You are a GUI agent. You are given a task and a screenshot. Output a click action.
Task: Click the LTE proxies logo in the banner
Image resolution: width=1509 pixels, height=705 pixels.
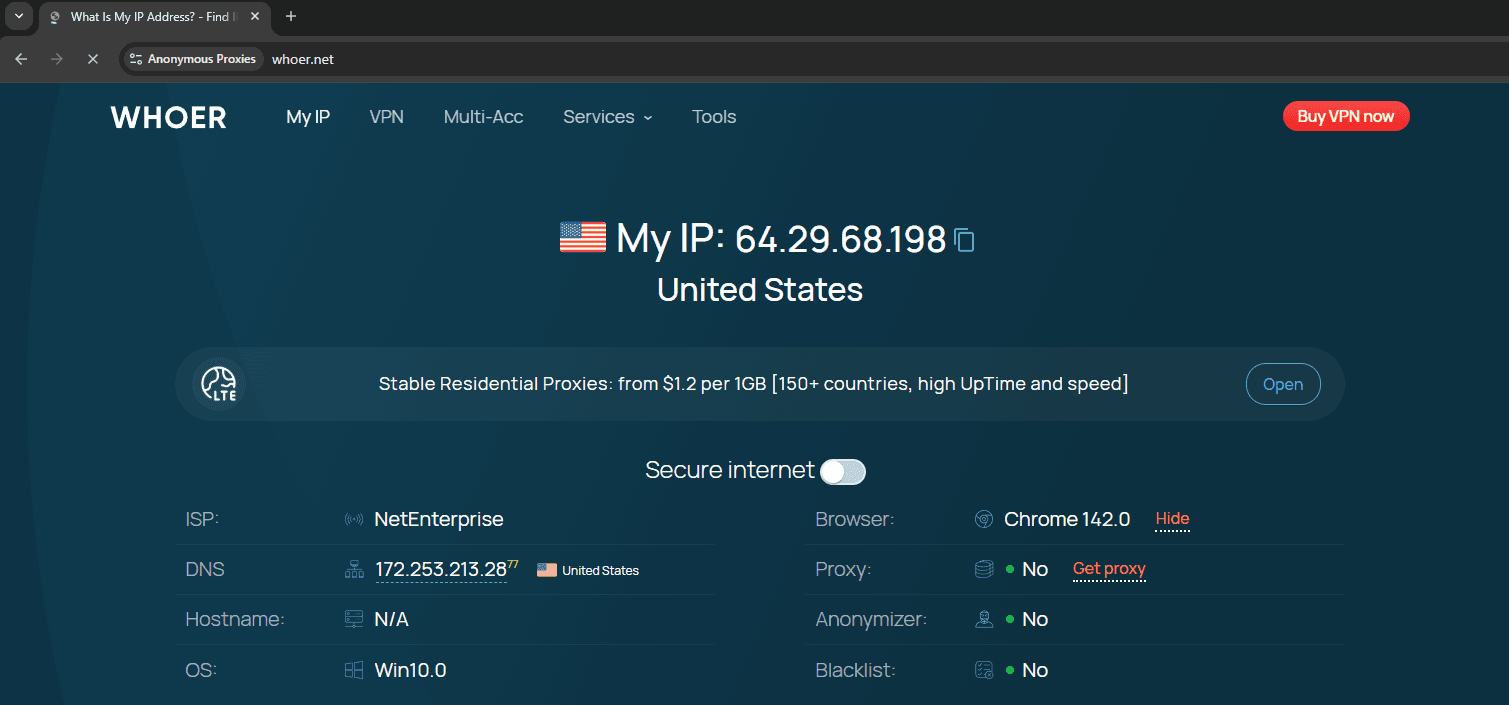click(x=218, y=383)
